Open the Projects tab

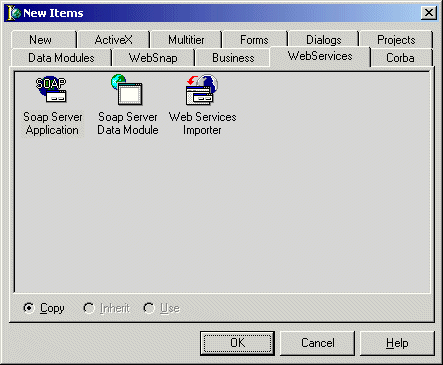click(x=396, y=40)
